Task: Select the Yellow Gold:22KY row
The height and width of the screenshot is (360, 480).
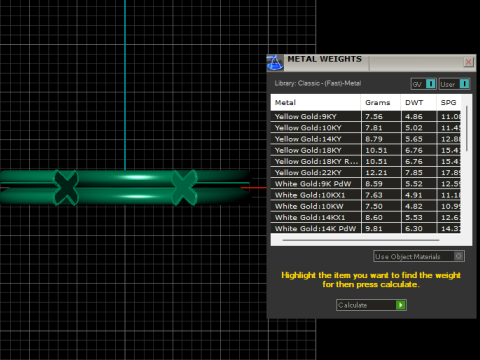Action: point(366,173)
